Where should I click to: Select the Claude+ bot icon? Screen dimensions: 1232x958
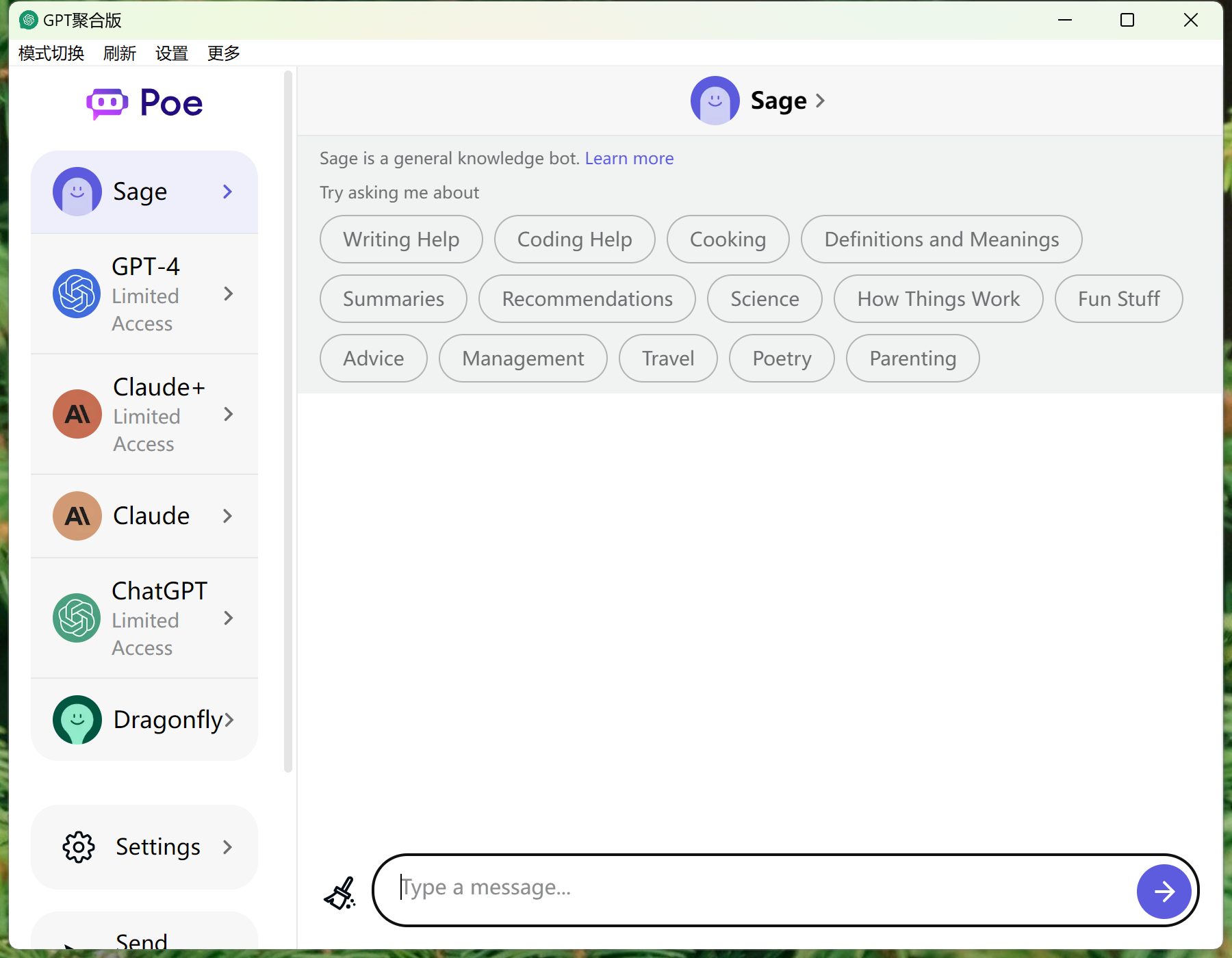click(77, 414)
